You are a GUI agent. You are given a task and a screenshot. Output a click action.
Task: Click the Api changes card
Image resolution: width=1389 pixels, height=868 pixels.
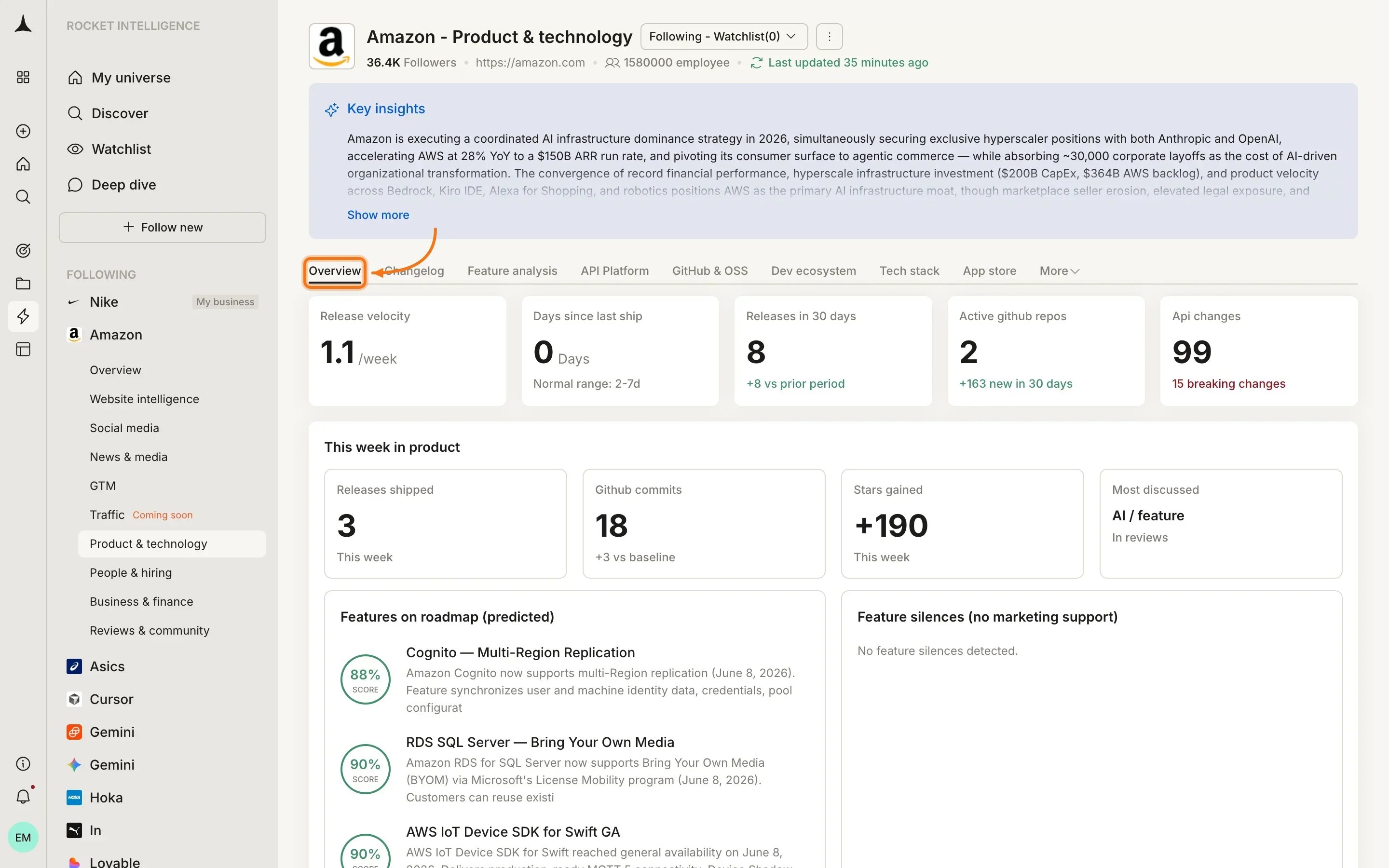1259,351
